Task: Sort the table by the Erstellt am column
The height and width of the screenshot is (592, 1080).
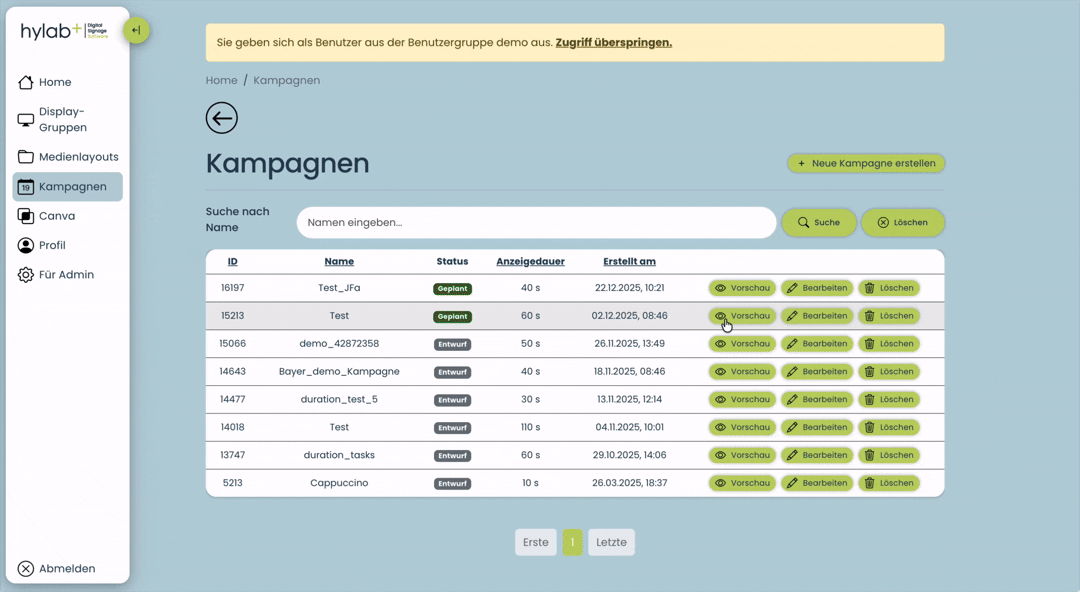Action: click(x=629, y=261)
